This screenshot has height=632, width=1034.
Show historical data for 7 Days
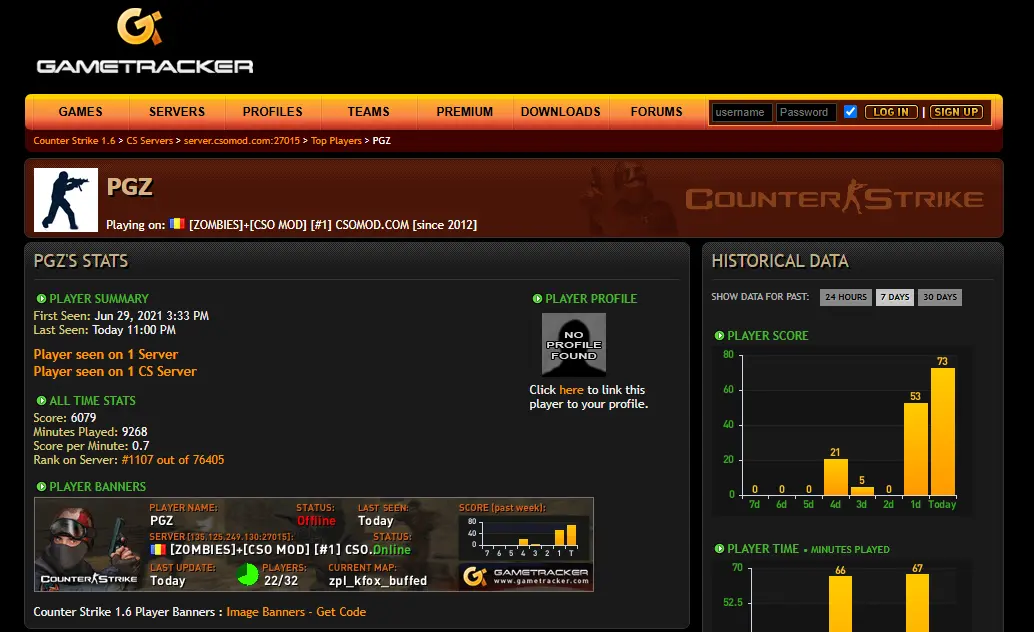tap(895, 297)
